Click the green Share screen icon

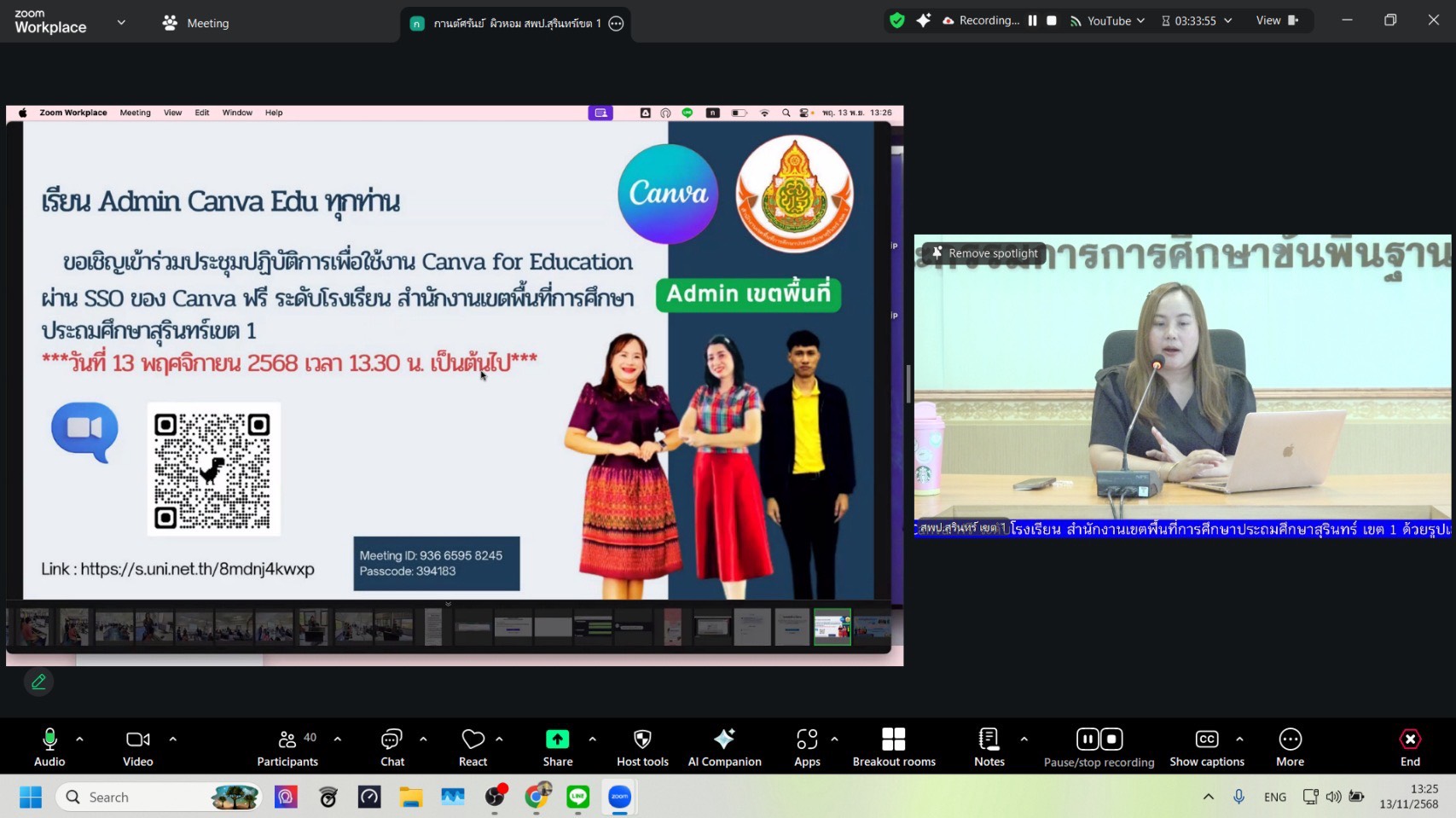pos(557,740)
